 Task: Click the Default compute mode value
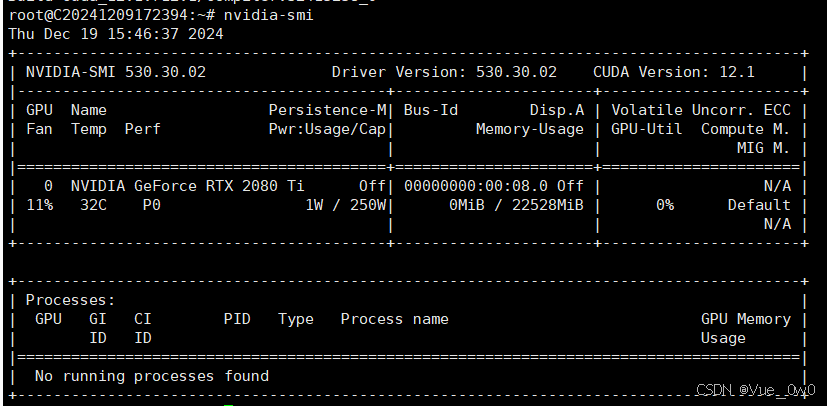point(759,205)
